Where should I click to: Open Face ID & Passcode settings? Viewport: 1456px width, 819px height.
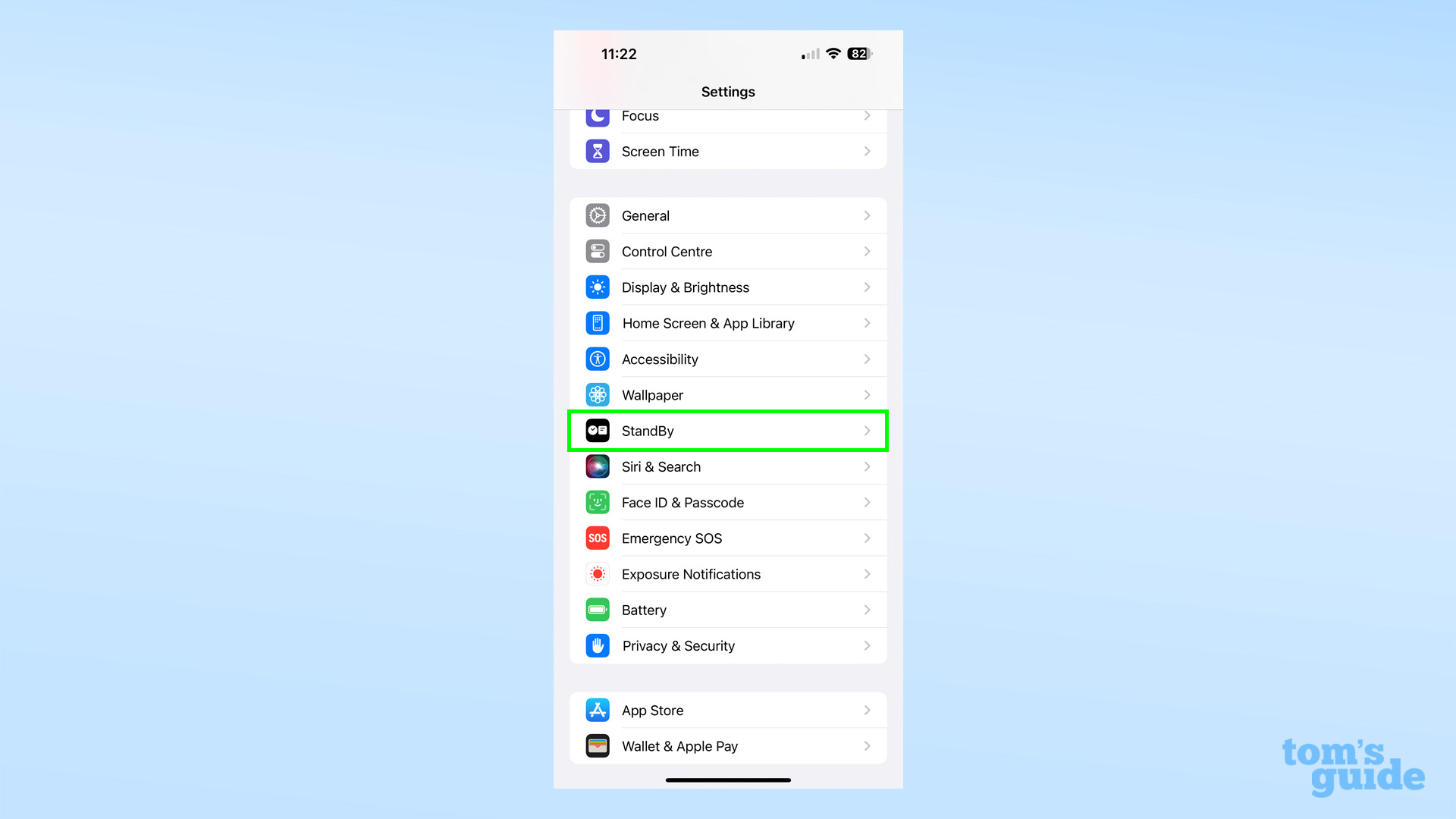(x=728, y=502)
